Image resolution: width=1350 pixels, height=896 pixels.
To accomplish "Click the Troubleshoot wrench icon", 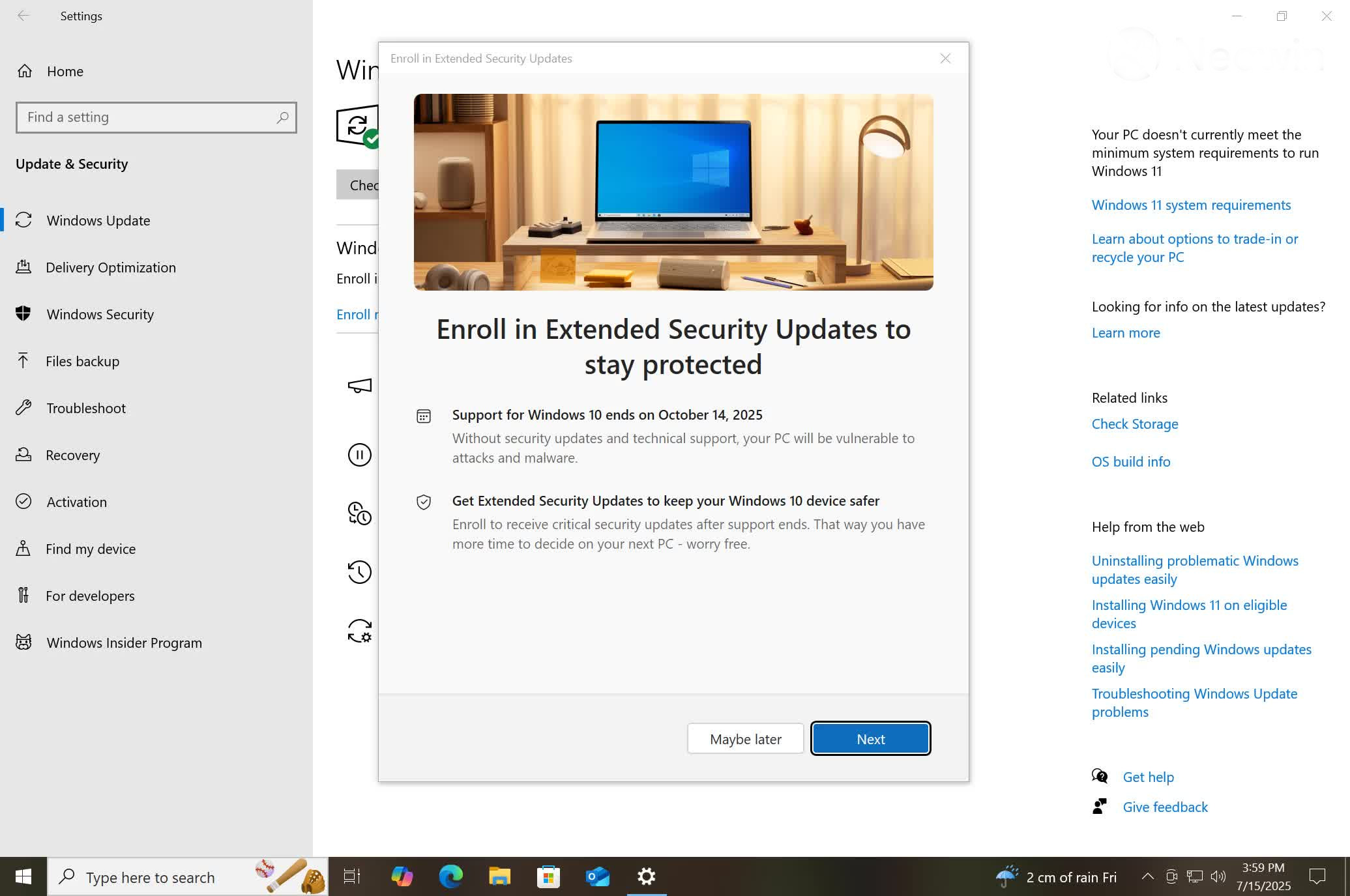I will (x=23, y=407).
